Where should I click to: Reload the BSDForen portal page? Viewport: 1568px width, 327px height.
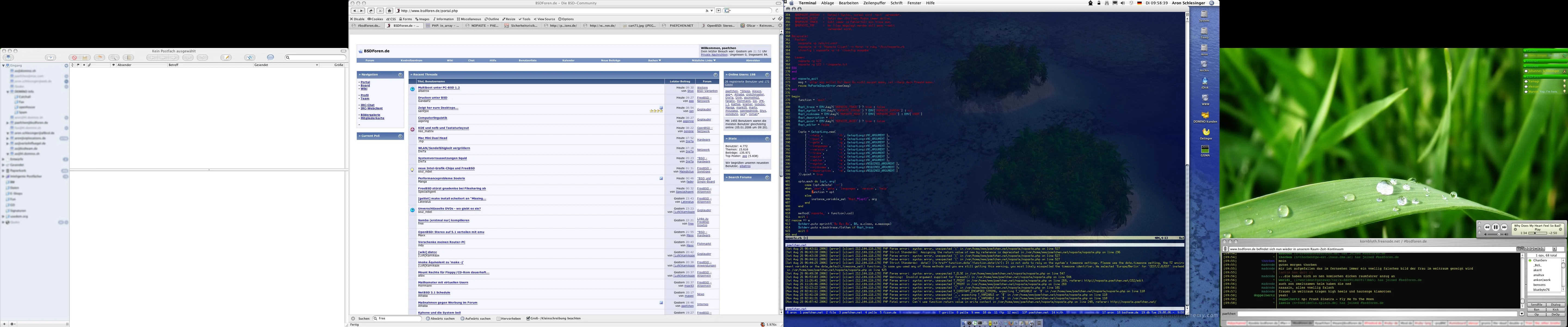point(371,10)
